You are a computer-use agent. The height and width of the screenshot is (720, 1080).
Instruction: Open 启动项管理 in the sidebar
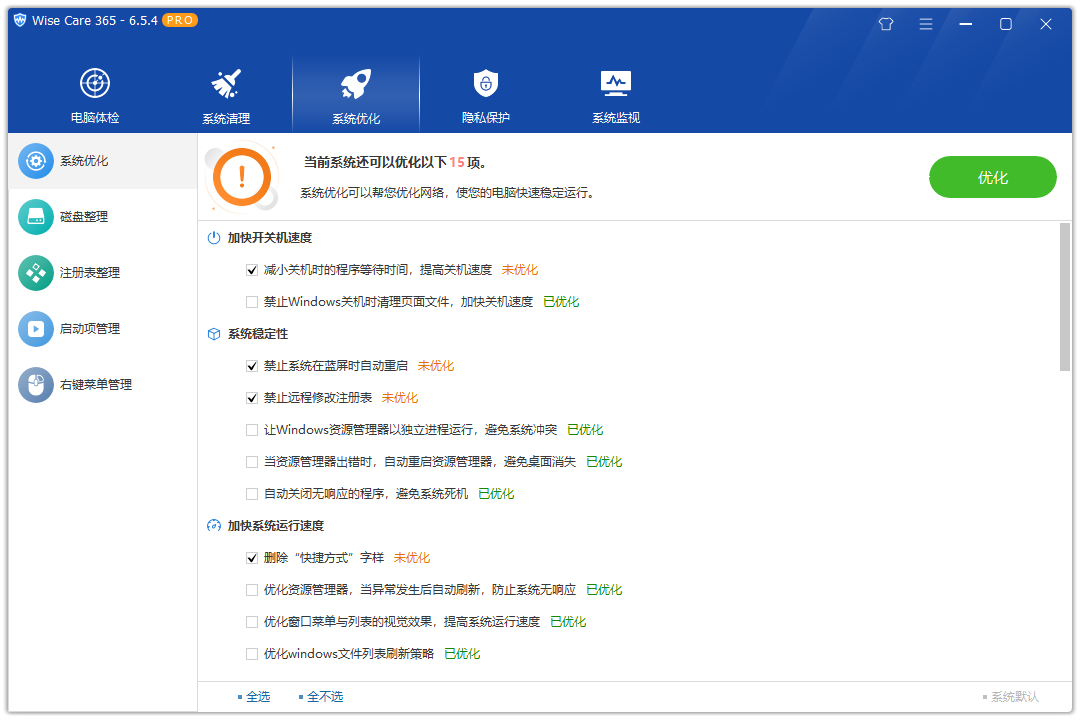pyautogui.click(x=103, y=329)
